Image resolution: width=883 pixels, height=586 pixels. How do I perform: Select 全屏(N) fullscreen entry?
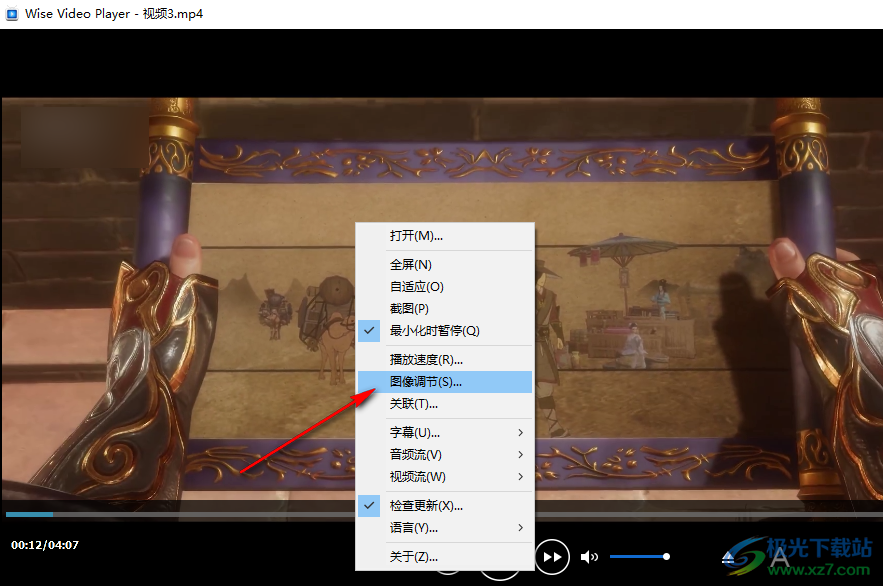[x=445, y=265]
